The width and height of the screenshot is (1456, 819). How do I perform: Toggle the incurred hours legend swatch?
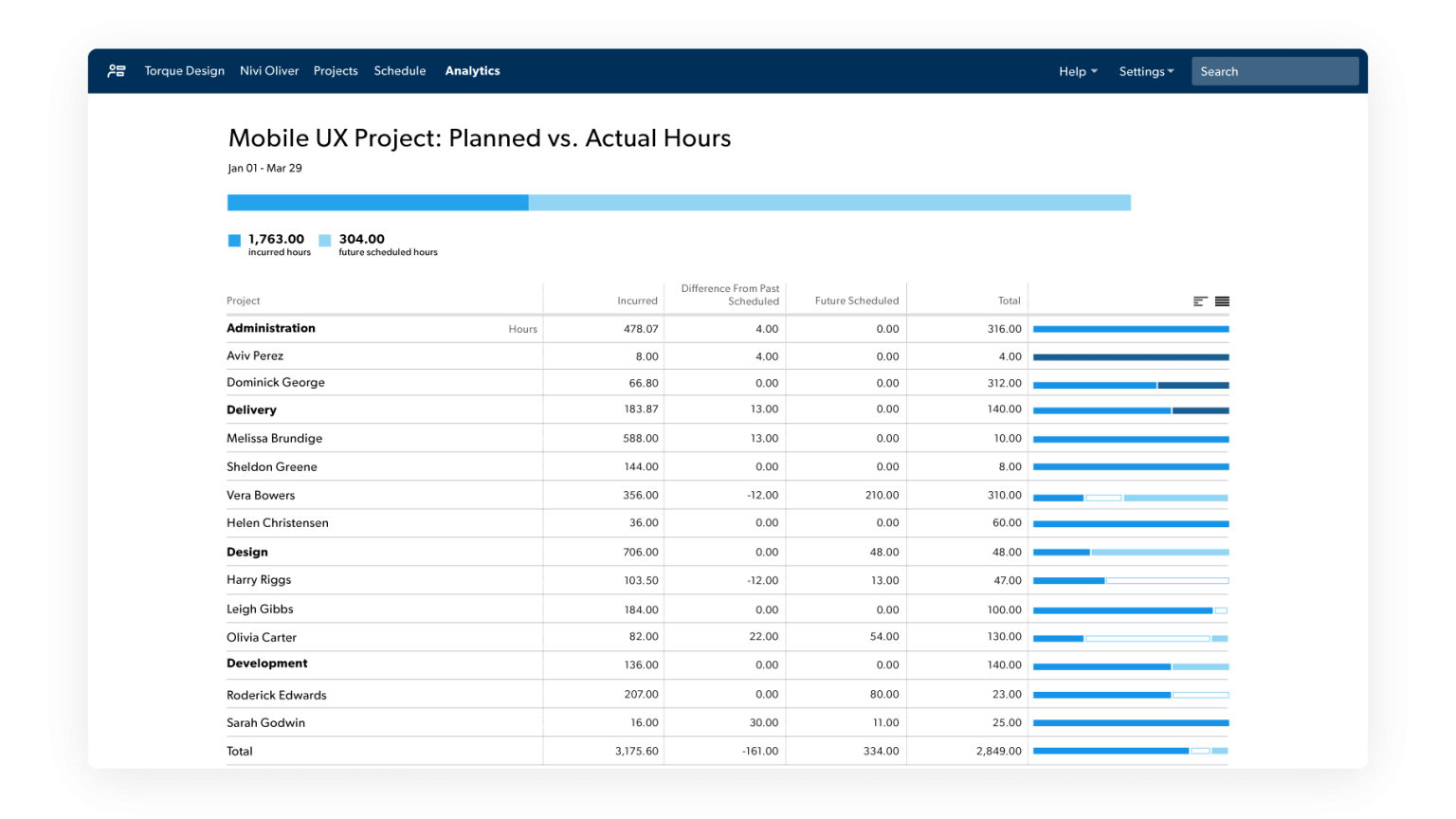(x=232, y=239)
